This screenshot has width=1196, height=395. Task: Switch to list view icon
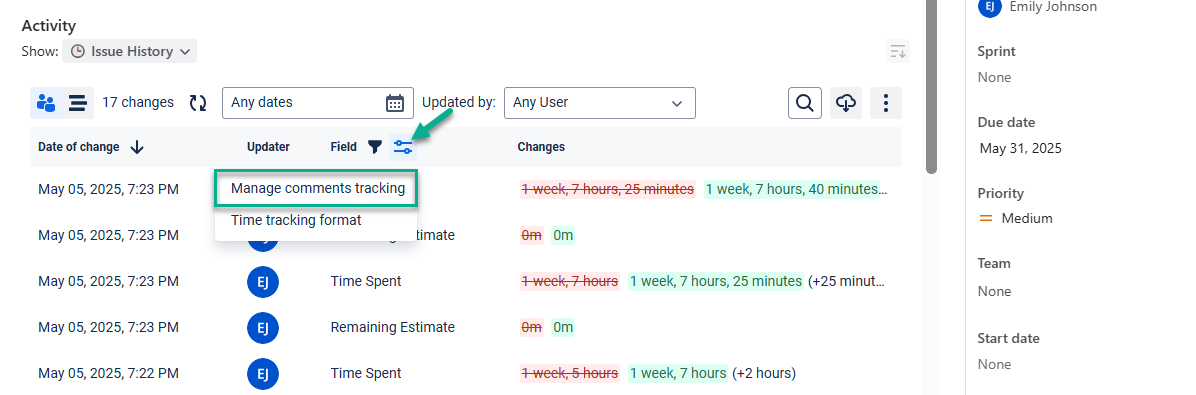78,103
